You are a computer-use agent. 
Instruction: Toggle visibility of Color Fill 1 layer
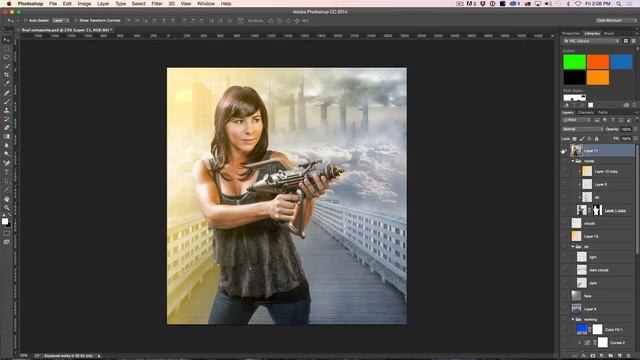565,329
